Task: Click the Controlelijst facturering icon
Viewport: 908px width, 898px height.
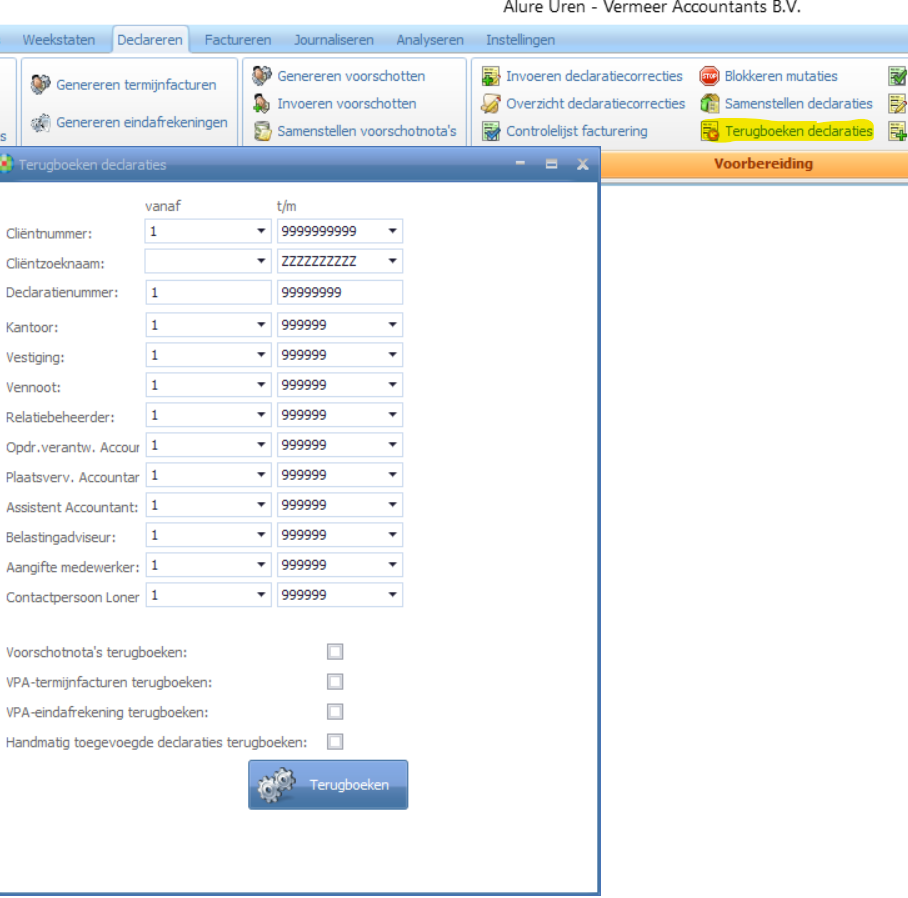Action: [491, 131]
